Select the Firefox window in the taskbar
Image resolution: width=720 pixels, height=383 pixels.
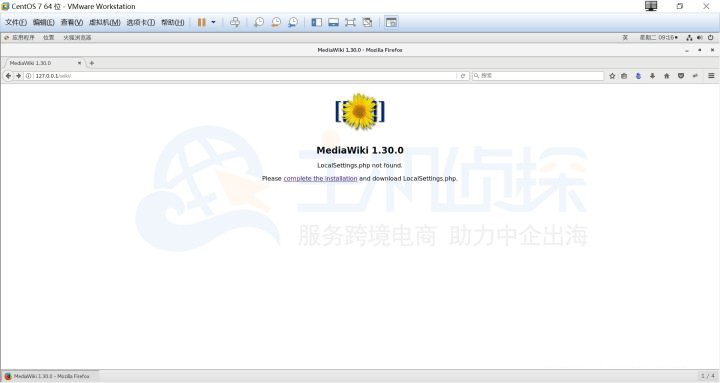coord(51,376)
